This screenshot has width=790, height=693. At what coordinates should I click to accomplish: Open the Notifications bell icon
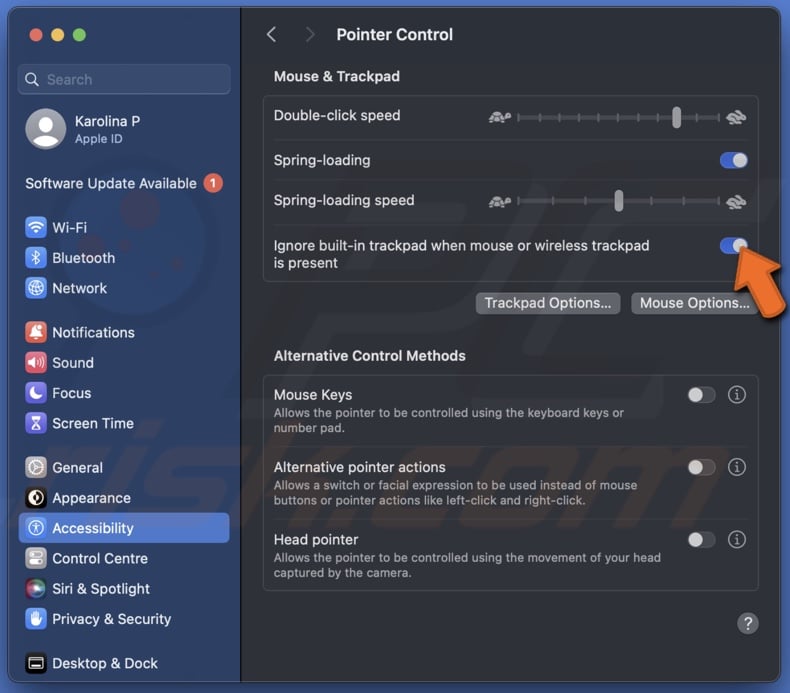[36, 332]
